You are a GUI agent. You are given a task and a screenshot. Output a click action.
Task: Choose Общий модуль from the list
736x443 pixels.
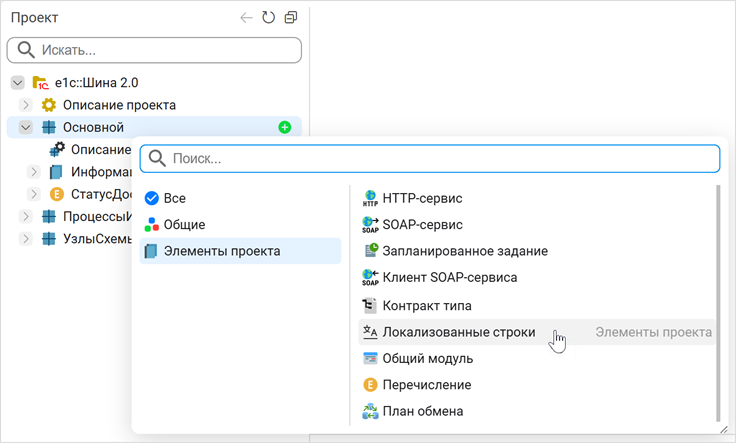tap(537, 359)
